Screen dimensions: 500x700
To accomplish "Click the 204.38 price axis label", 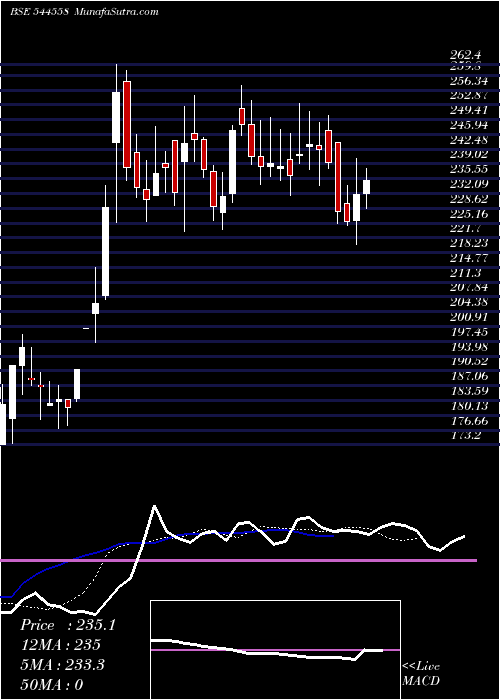I will pyautogui.click(x=469, y=302).
